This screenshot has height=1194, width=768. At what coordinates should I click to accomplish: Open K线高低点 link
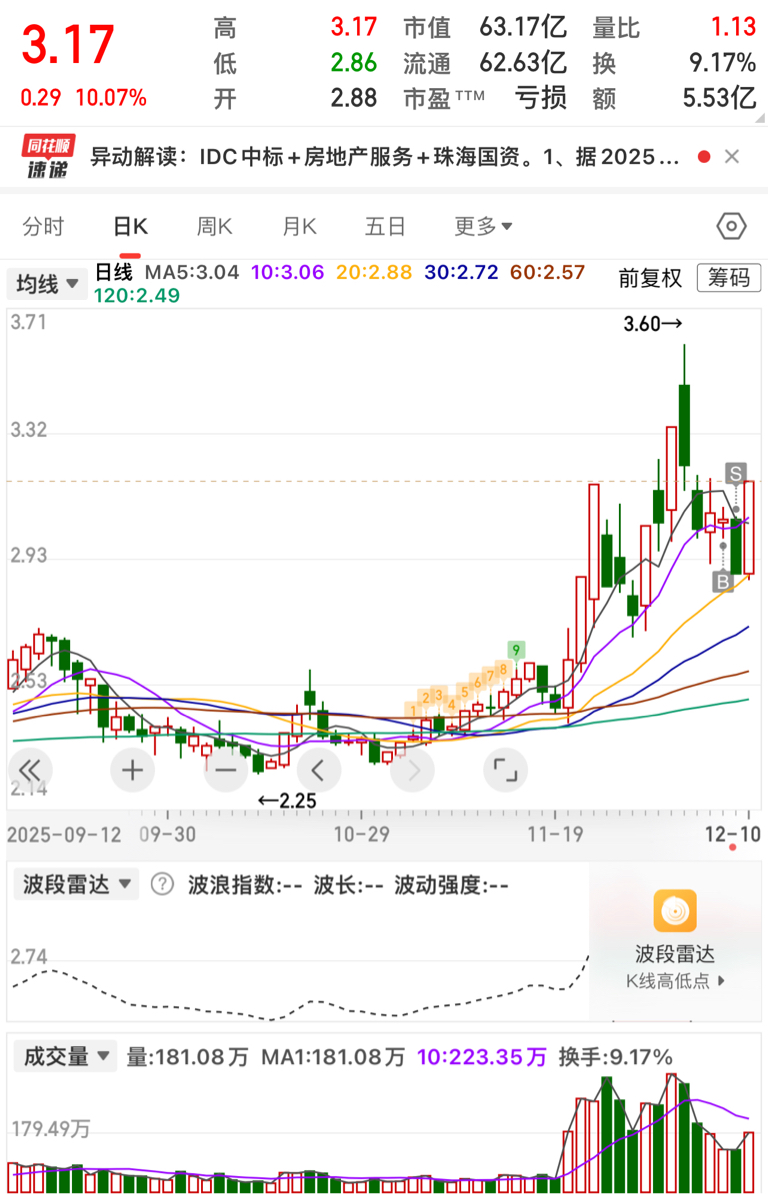point(676,981)
